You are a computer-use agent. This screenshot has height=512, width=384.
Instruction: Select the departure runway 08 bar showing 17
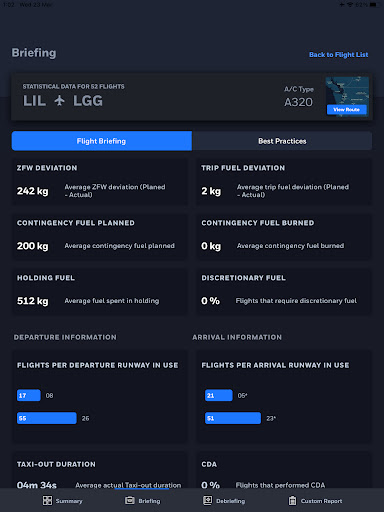[29, 395]
